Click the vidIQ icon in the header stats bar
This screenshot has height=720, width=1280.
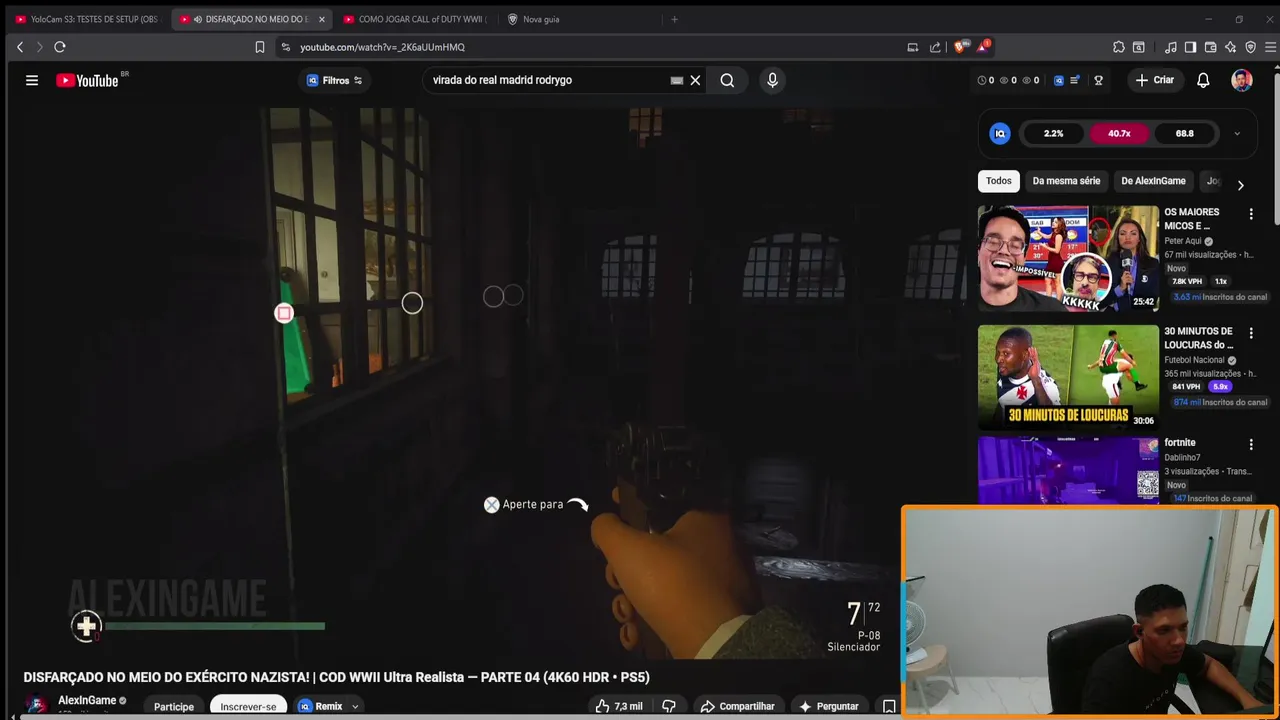coord(1059,80)
